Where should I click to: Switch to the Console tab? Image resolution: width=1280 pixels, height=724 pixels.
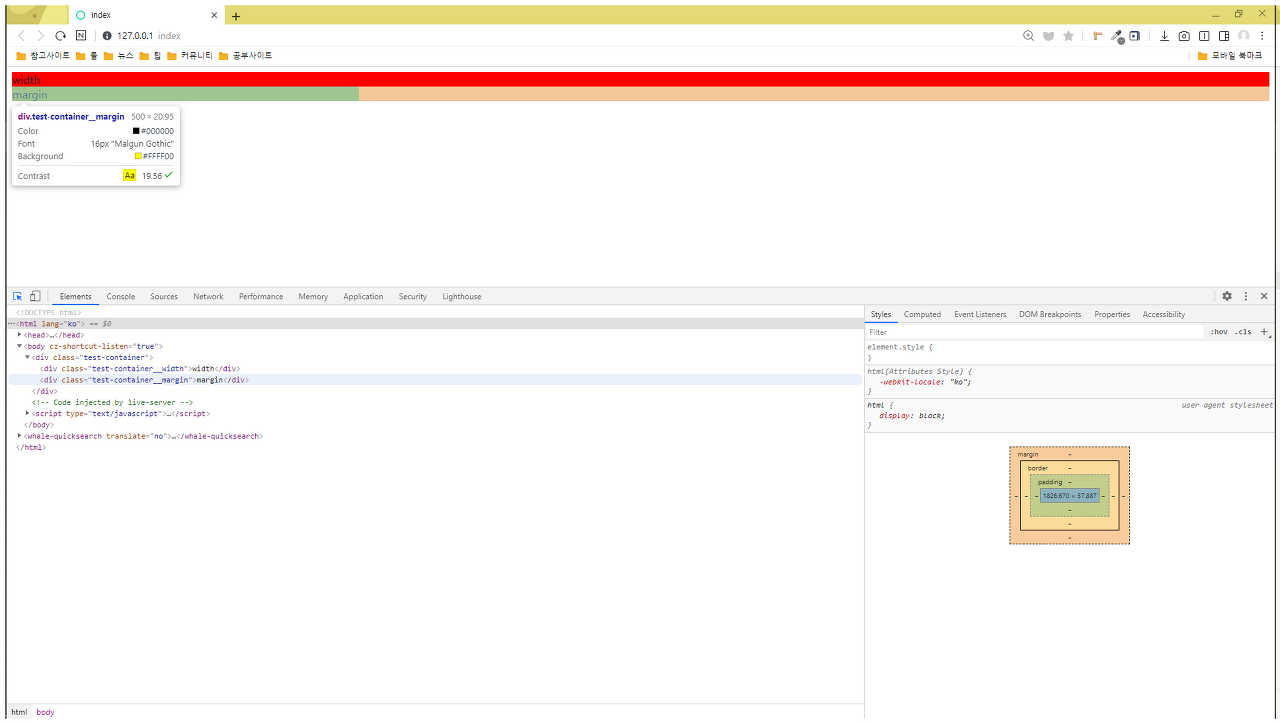pyautogui.click(x=121, y=296)
